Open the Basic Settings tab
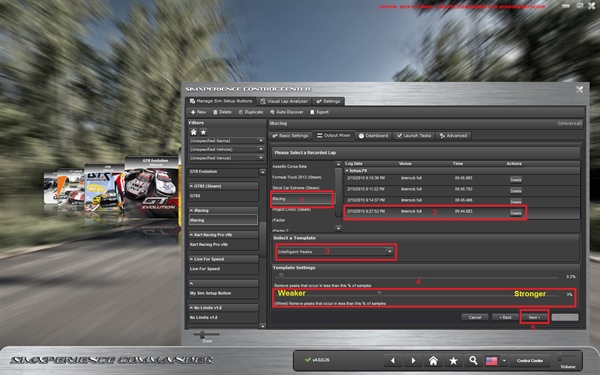600x375 pixels. coord(290,136)
